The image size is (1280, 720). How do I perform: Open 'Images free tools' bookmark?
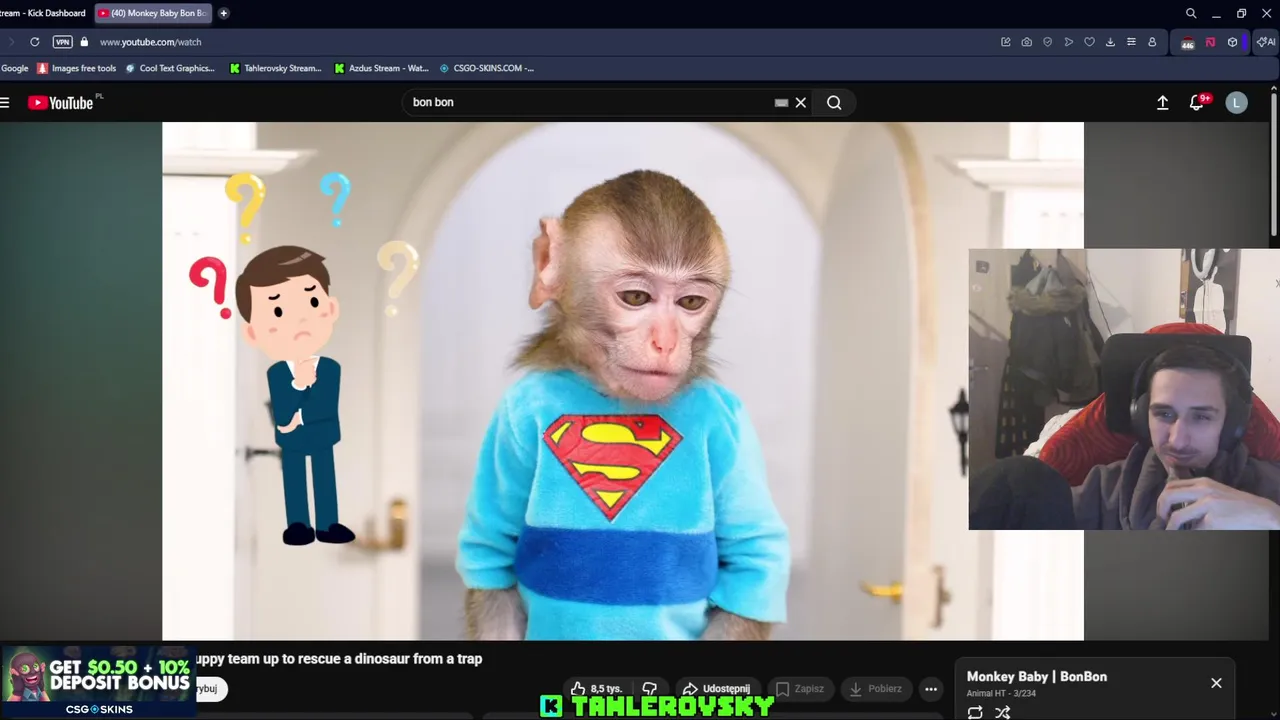[76, 68]
